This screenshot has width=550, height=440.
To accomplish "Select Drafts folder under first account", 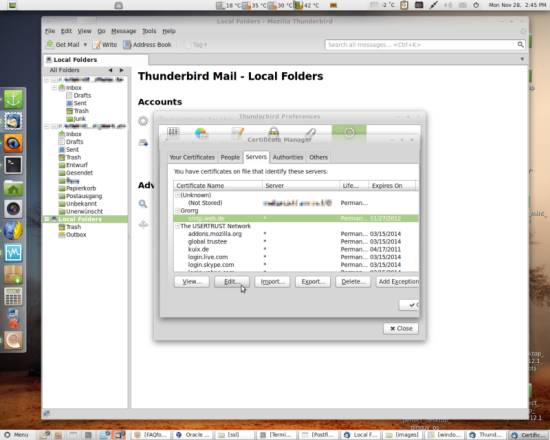I will 82,95.
